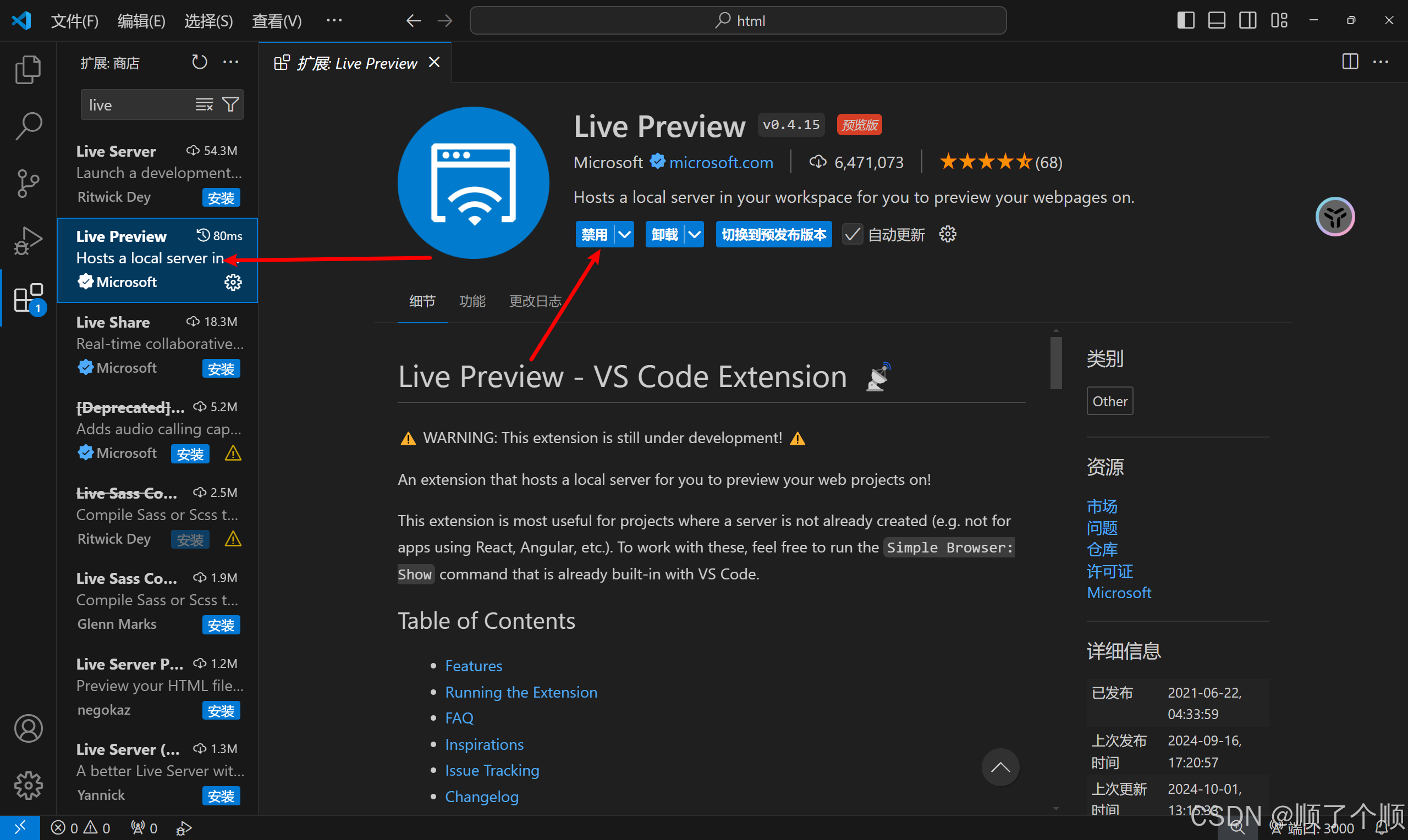Switch to the Features tab
This screenshot has width=1408, height=840.
click(472, 301)
